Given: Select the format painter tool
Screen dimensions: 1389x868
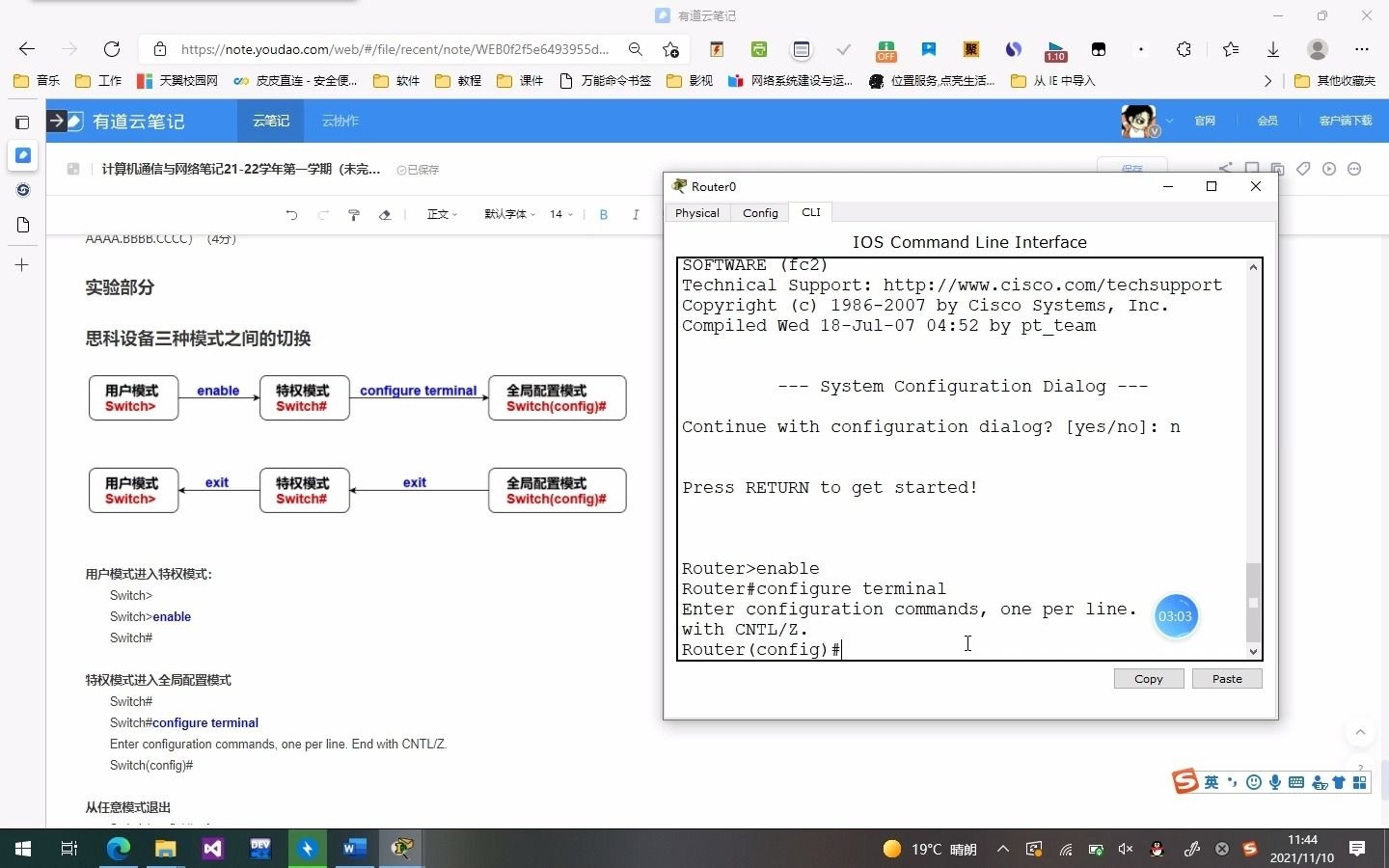Looking at the screenshot, I should pos(354,214).
